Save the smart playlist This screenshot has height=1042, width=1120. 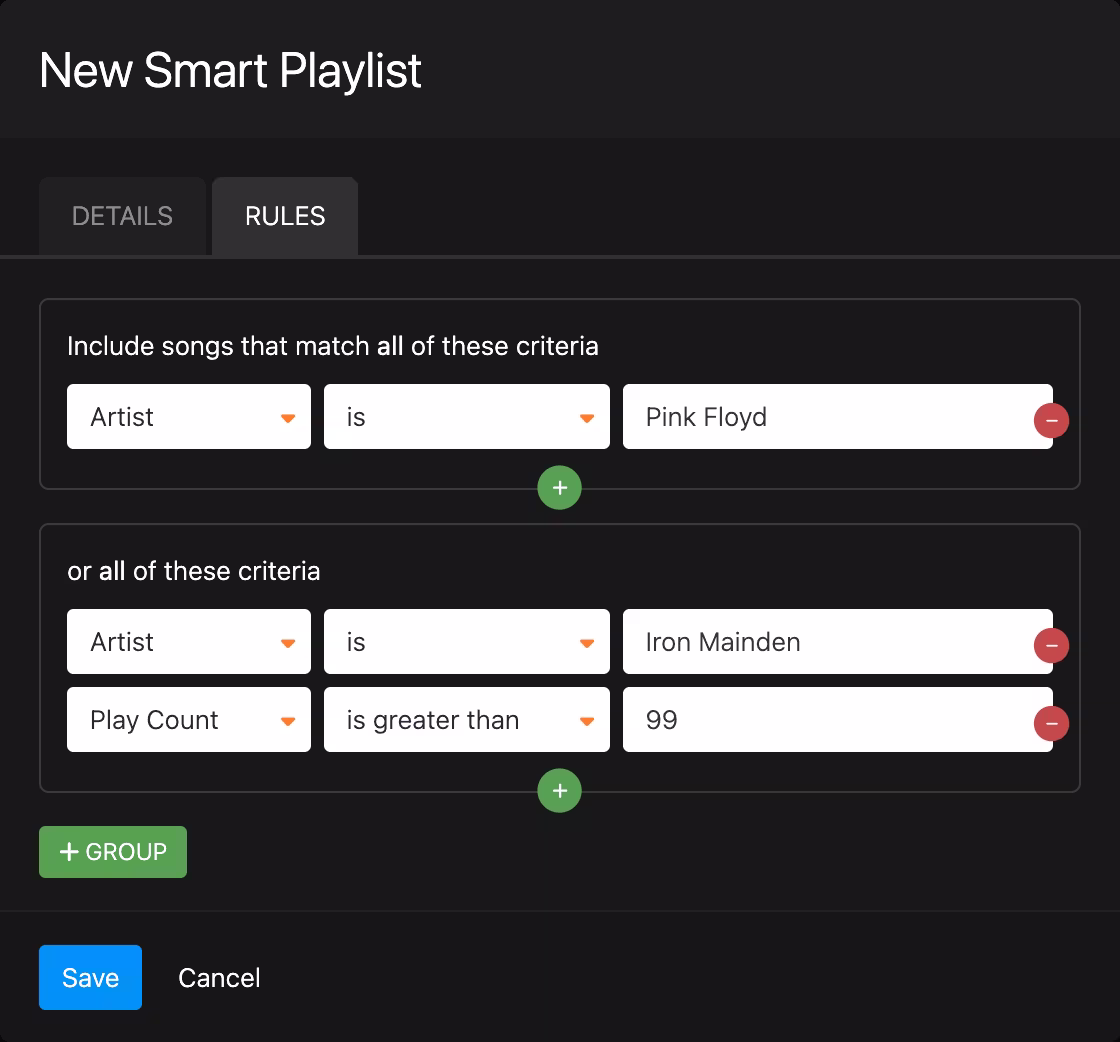90,977
